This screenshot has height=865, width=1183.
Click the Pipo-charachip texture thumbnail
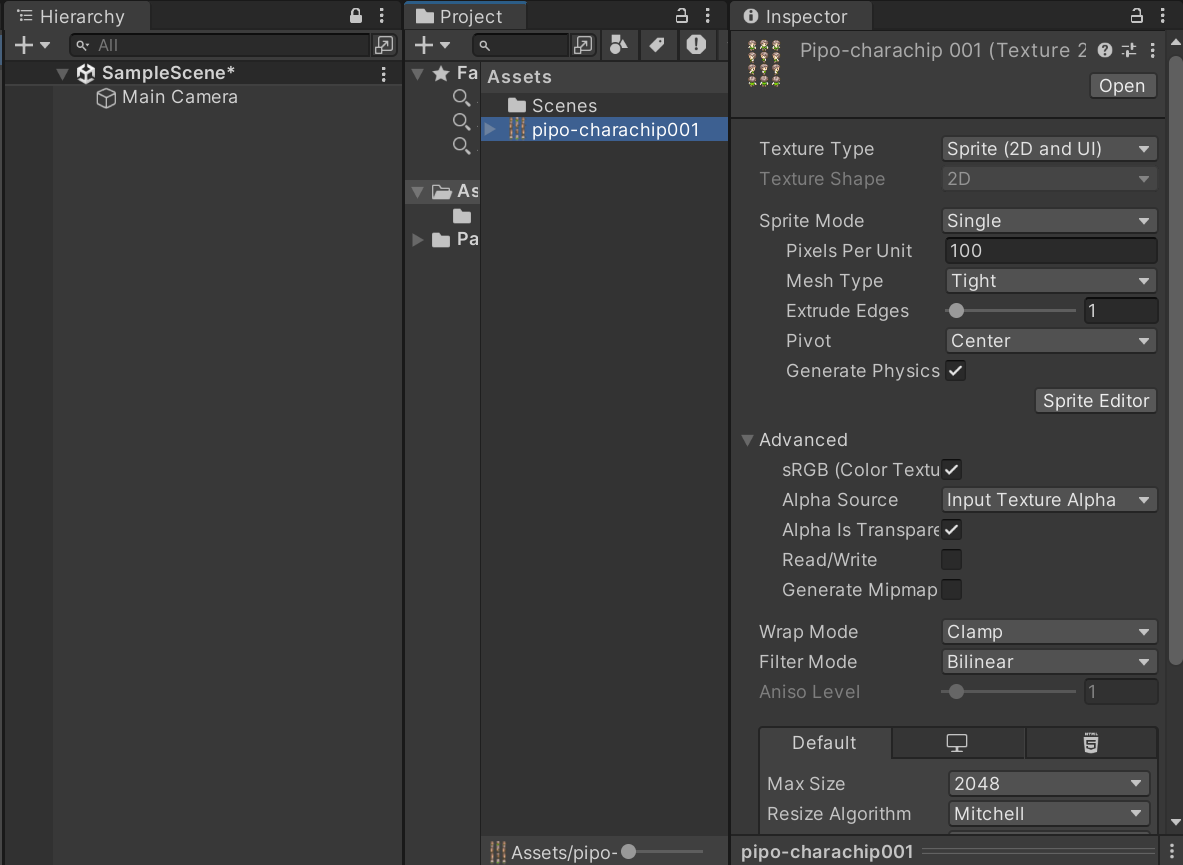(764, 63)
